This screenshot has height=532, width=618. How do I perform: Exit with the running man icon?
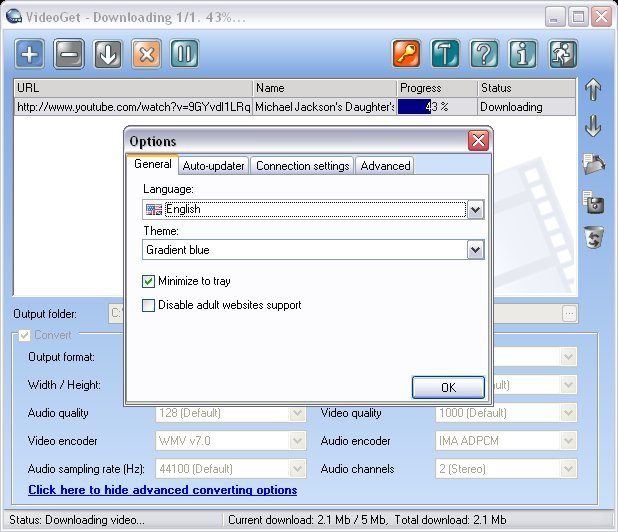coord(563,54)
